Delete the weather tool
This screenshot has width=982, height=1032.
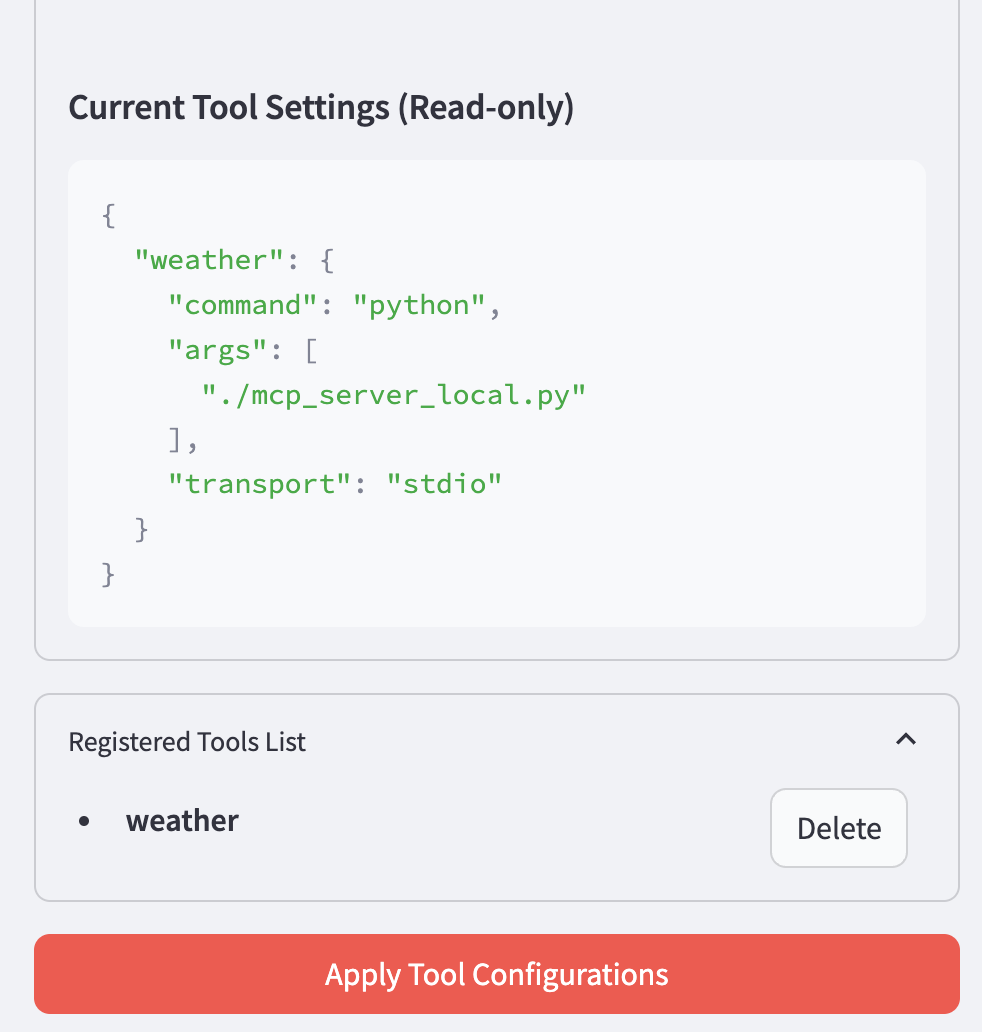tap(838, 827)
